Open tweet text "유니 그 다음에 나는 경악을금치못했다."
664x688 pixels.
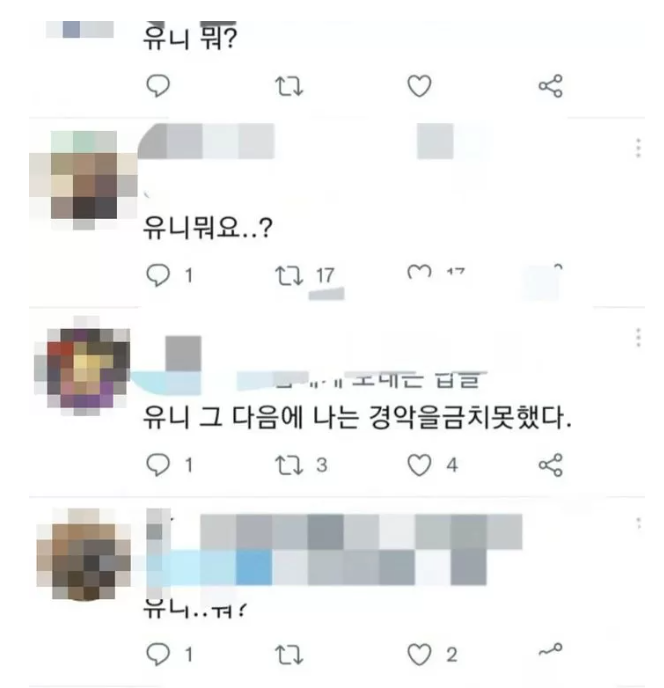[x=358, y=417]
